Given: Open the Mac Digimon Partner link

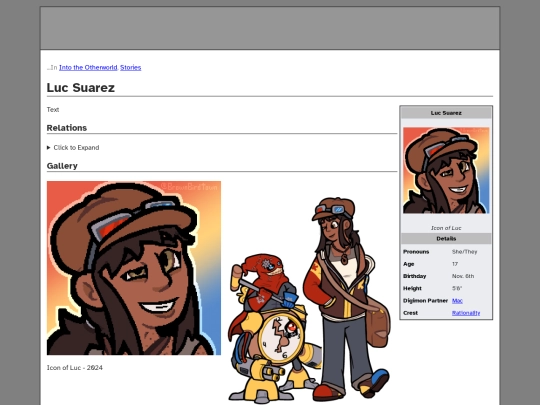Looking at the screenshot, I should coord(457,301).
